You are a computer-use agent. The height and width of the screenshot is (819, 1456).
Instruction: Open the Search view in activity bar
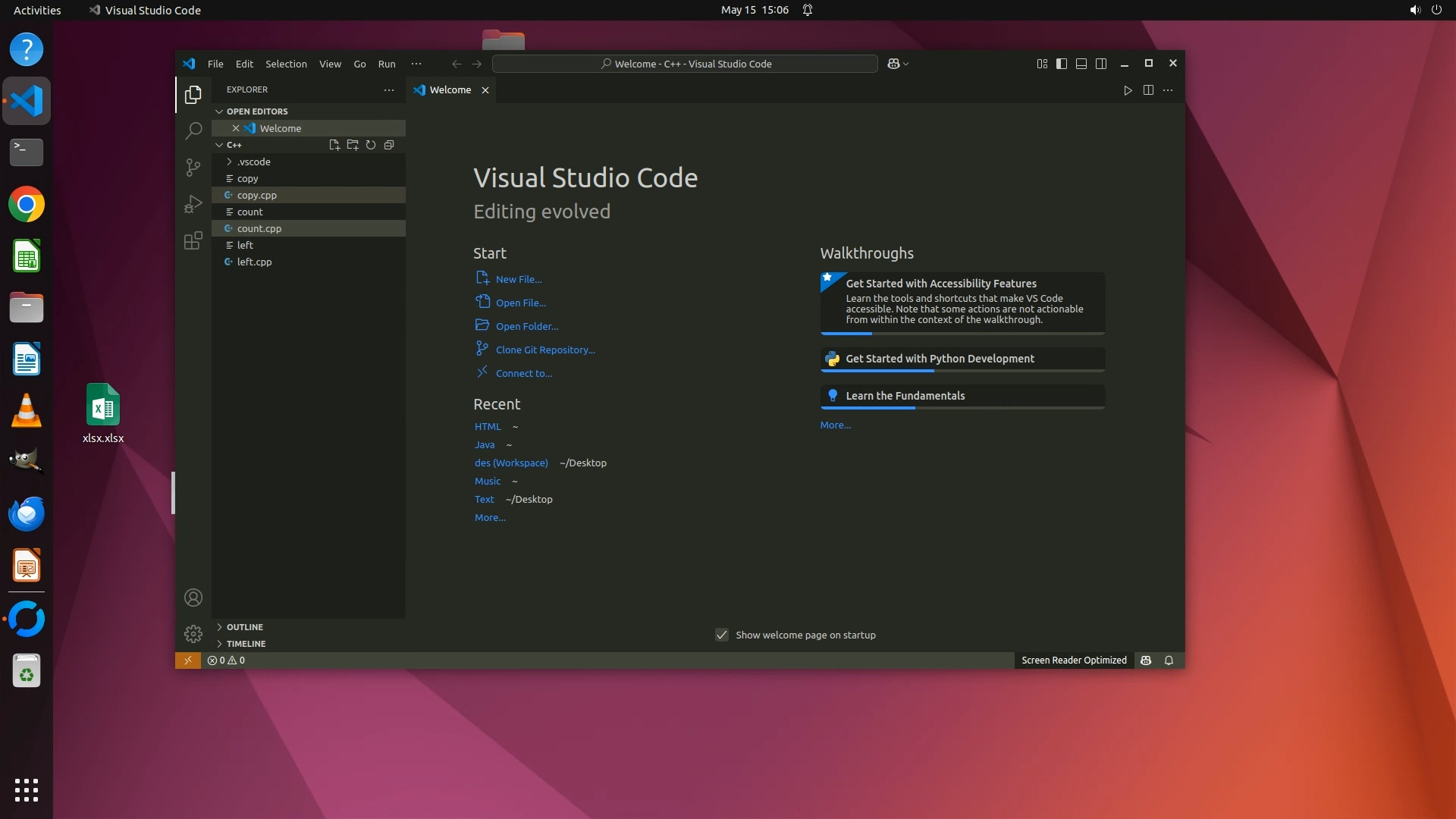pyautogui.click(x=193, y=130)
